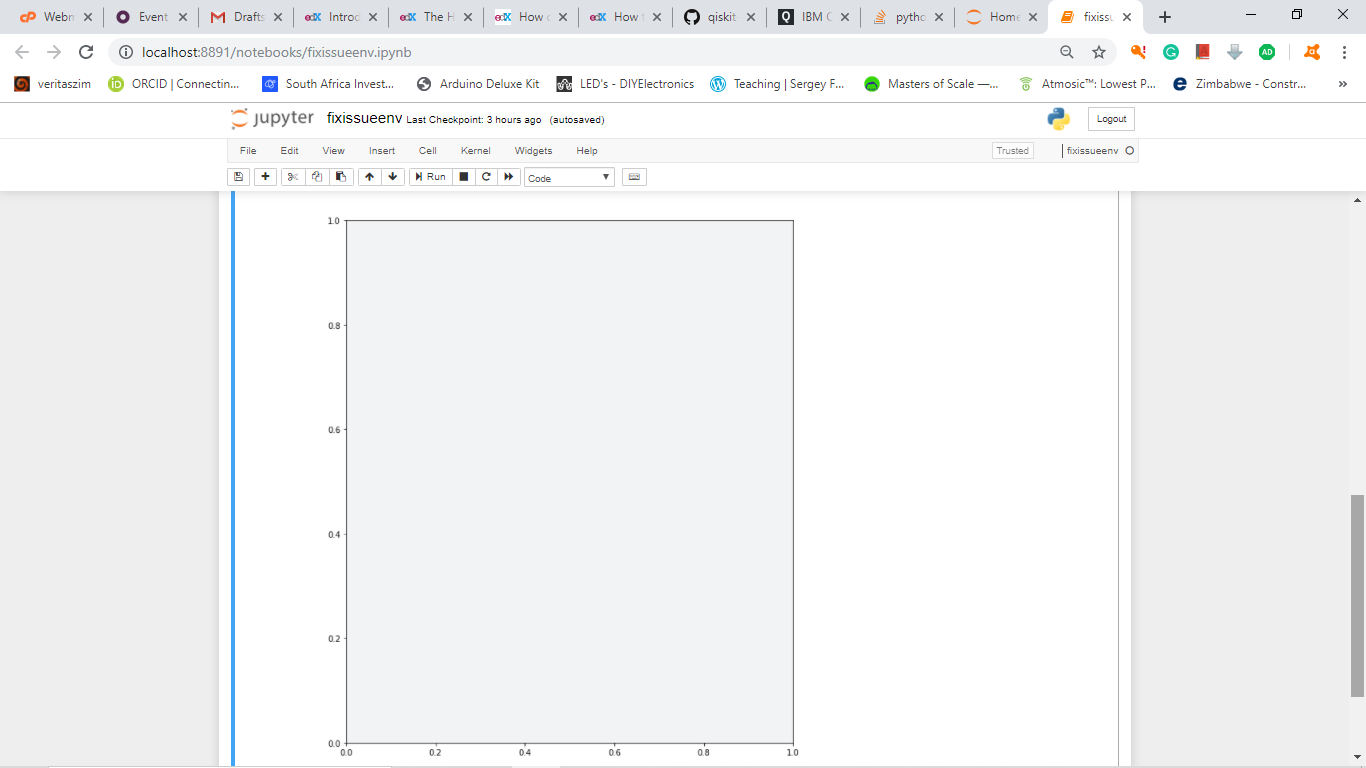Switch to the IBM tab
This screenshot has height=768, width=1366.
(816, 17)
